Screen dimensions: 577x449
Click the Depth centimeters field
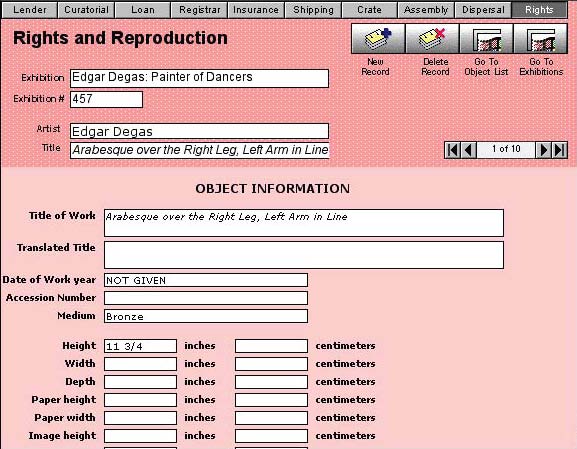click(x=271, y=382)
